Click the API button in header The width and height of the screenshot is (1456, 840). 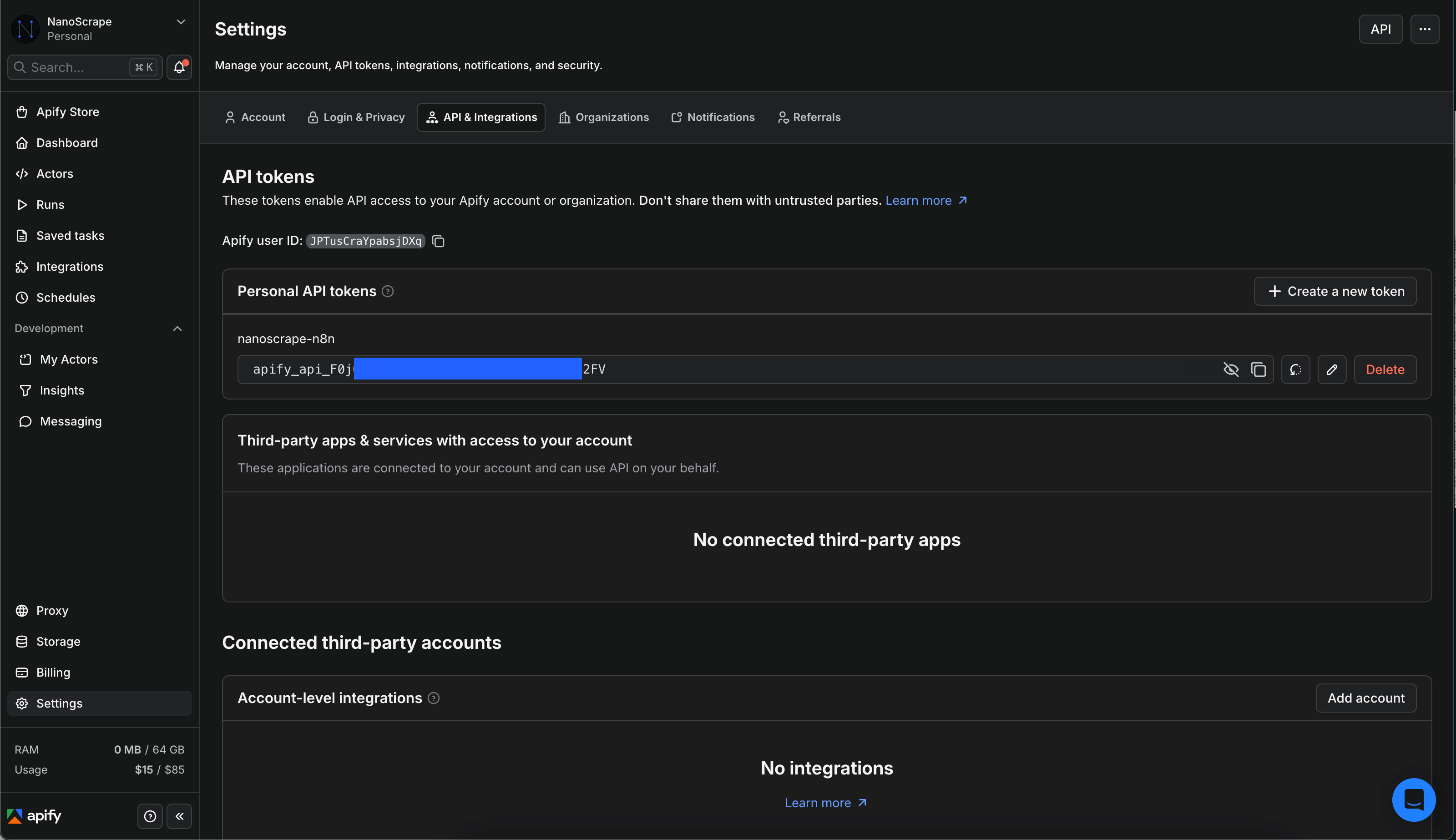[x=1380, y=29]
